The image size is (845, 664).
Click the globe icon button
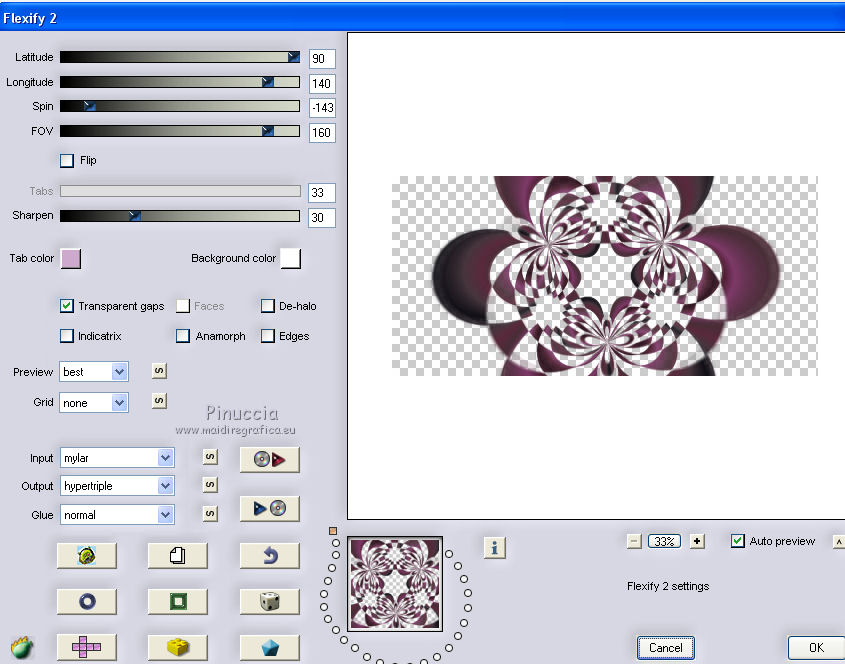coord(86,555)
